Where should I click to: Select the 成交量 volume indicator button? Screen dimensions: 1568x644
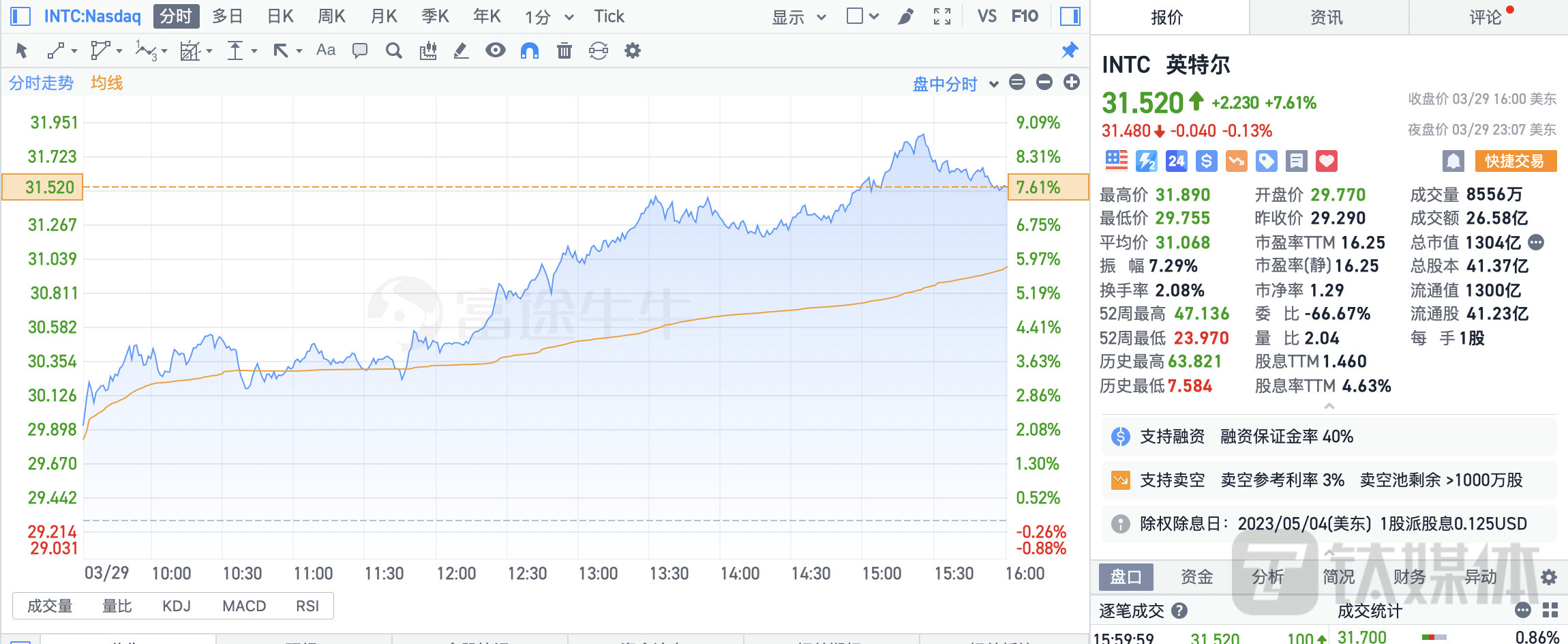pos(50,606)
